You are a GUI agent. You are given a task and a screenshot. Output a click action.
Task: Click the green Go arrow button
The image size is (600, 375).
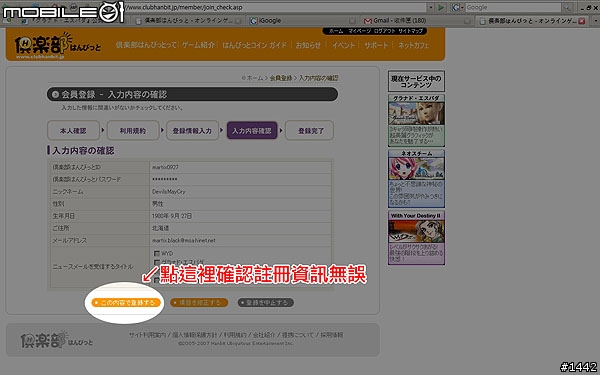[441, 7]
